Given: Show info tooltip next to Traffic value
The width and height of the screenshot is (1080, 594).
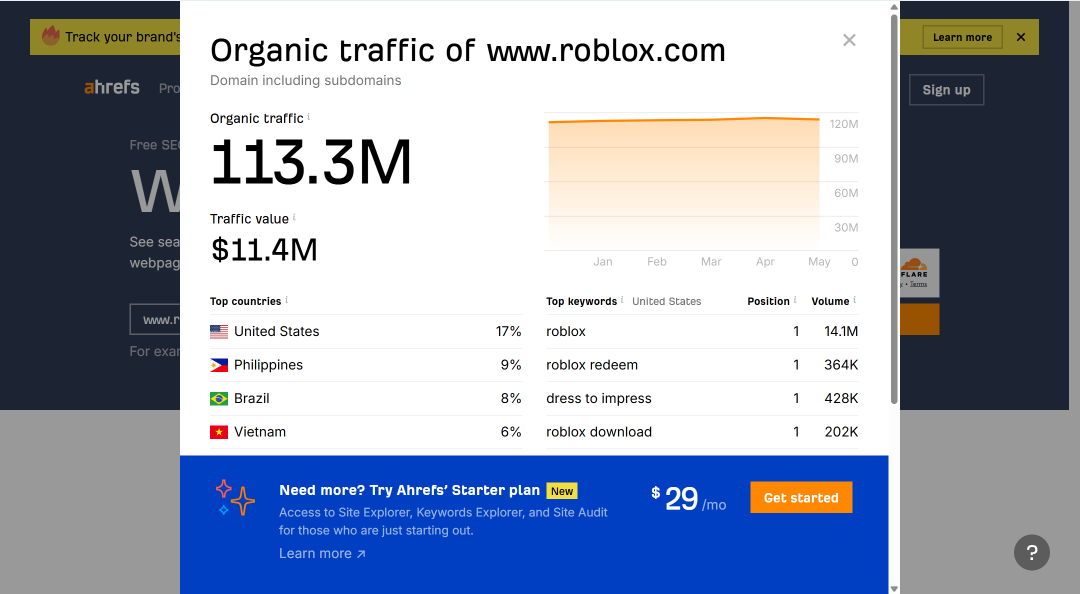Looking at the screenshot, I should [x=294, y=217].
